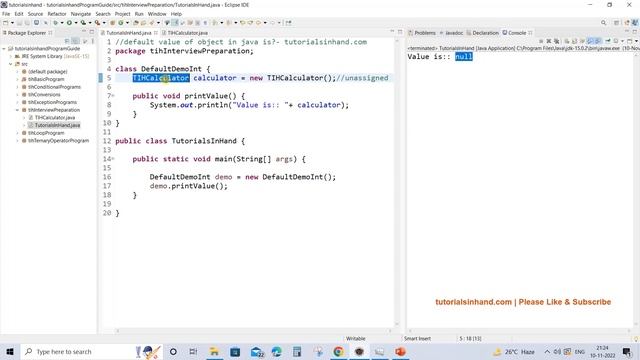Fold the main method at line 14
The height and width of the screenshot is (360, 640).
(x=113, y=159)
